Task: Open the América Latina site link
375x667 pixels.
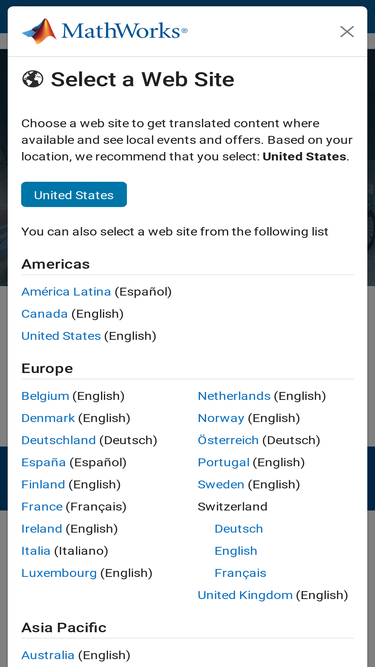Action: 66,292
